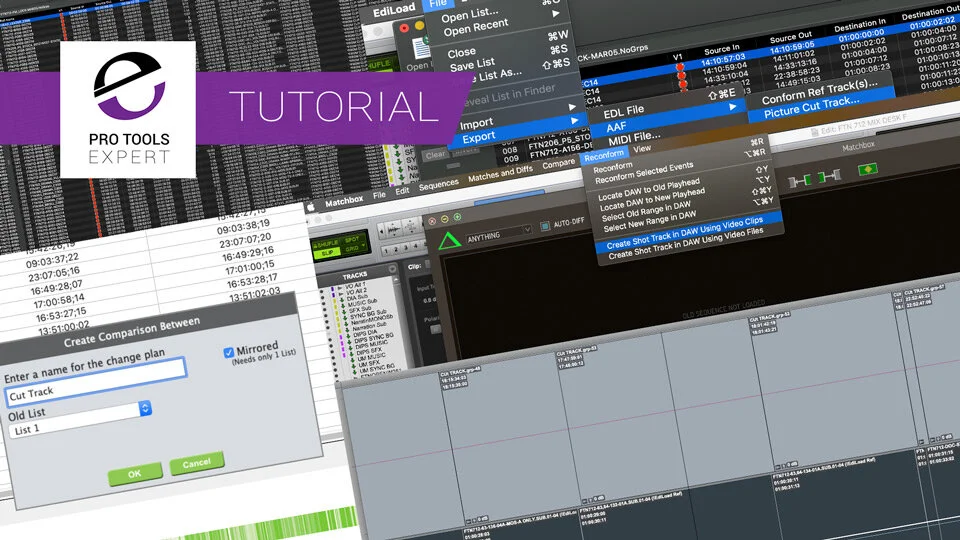The width and height of the screenshot is (960, 540).
Task: Click the green OK button
Action: pyautogui.click(x=135, y=474)
